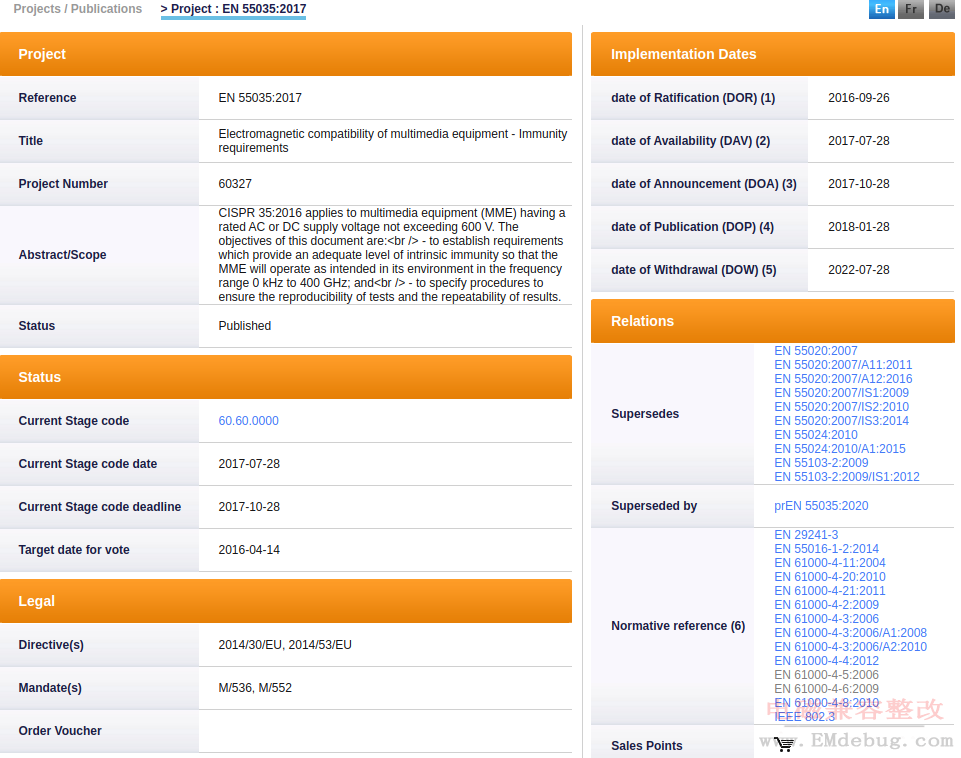This screenshot has height=758, width=961.
Task: Switch language to English (En)
Action: click(x=882, y=9)
